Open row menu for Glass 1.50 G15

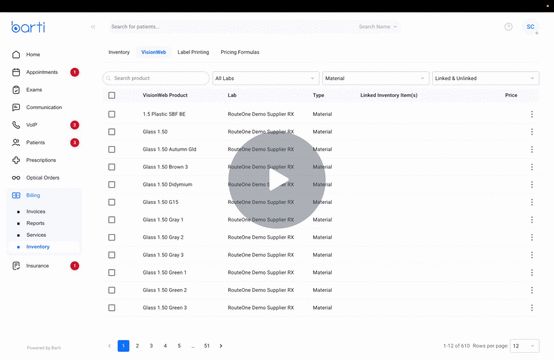[532, 202]
